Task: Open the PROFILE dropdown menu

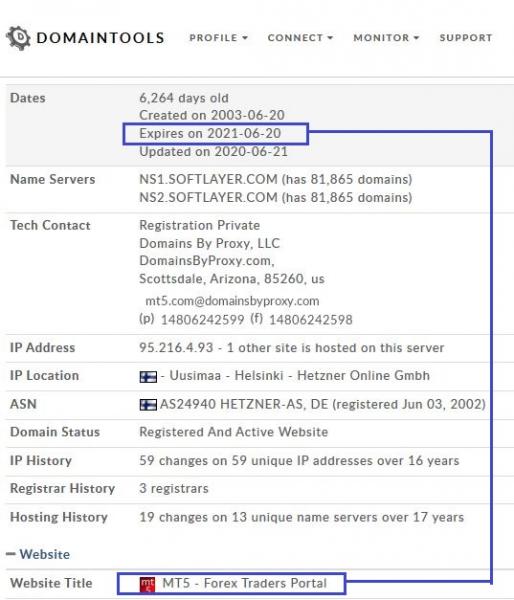Action: pos(219,38)
